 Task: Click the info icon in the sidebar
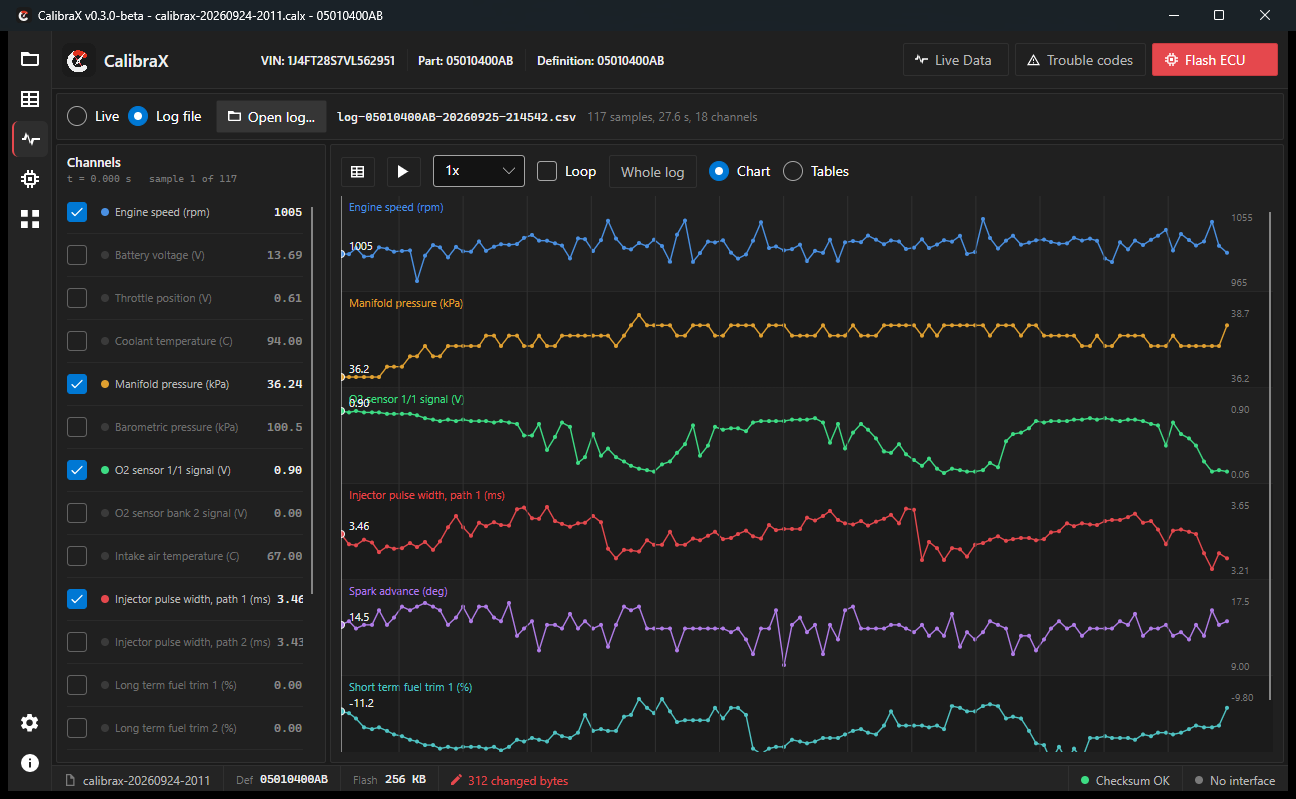30,763
